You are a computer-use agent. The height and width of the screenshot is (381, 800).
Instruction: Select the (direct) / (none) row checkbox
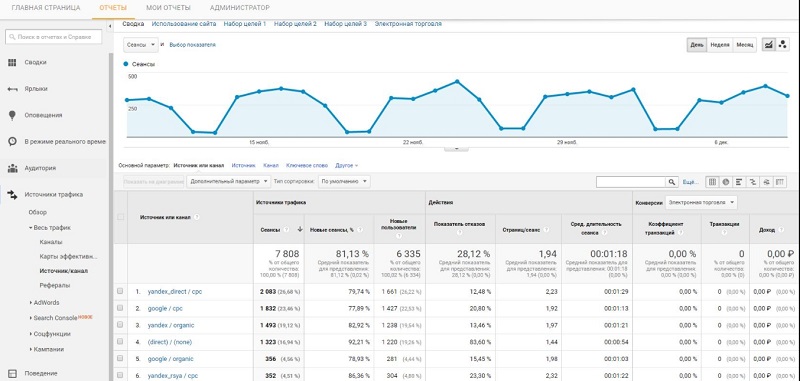pyautogui.click(x=120, y=342)
